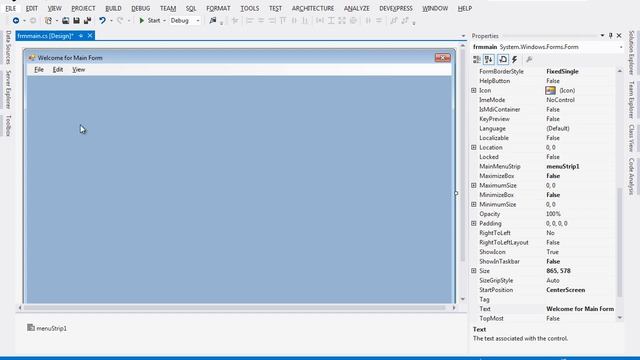Open the Team Explorer side tab

631,100
